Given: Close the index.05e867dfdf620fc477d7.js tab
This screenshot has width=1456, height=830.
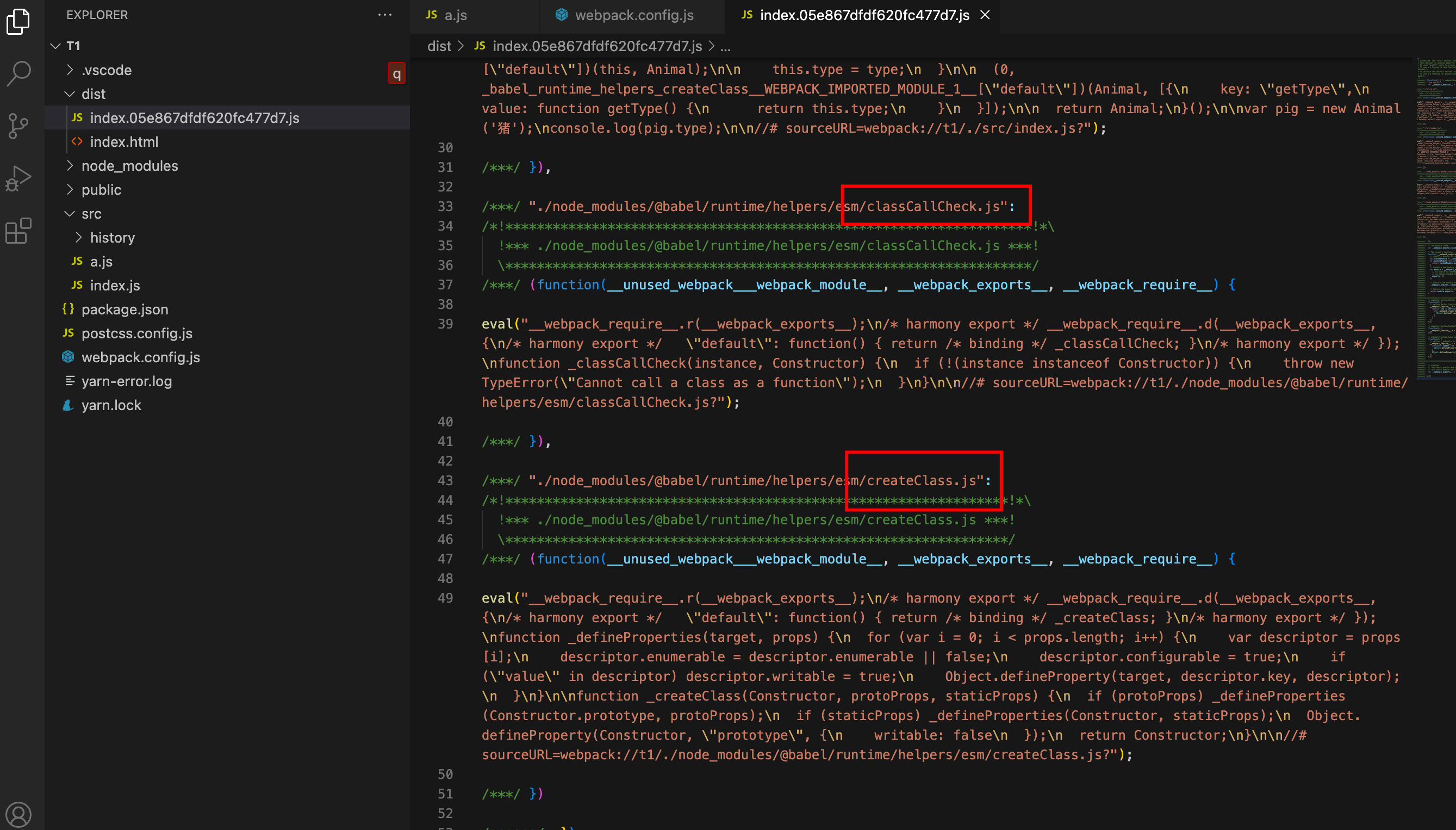Looking at the screenshot, I should pos(985,15).
